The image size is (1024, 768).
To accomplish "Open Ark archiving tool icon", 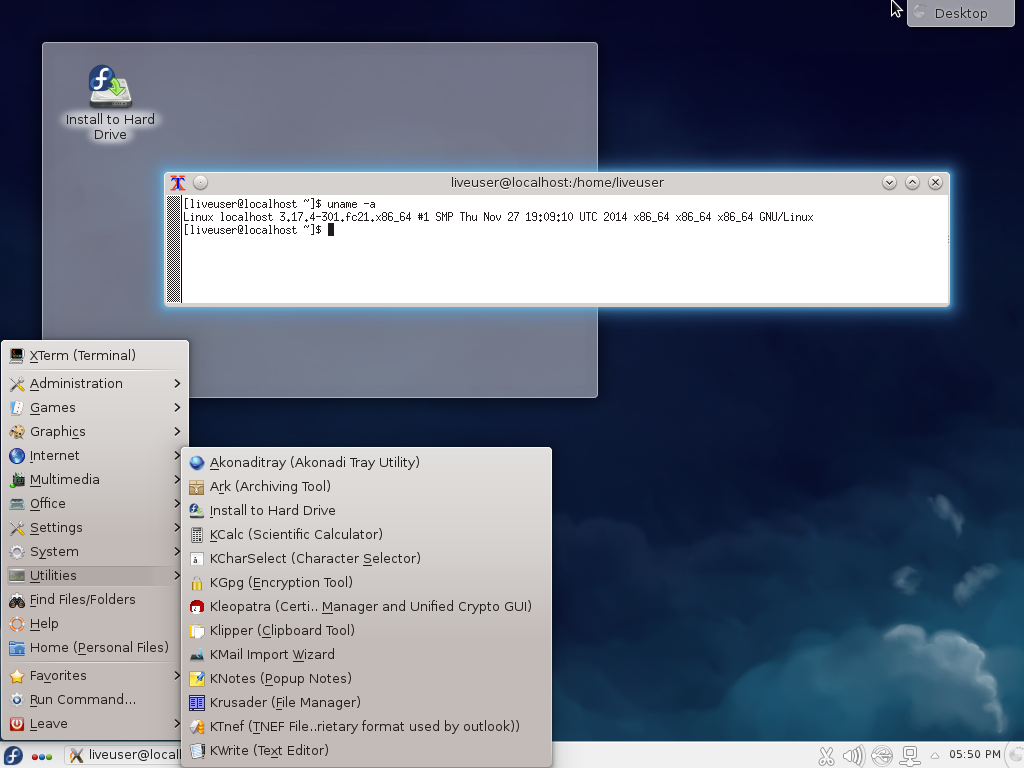I will [197, 487].
